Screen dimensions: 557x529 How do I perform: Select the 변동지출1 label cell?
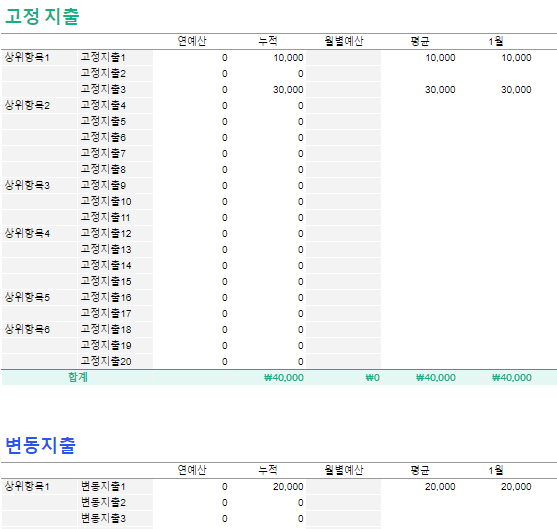pyautogui.click(x=115, y=486)
